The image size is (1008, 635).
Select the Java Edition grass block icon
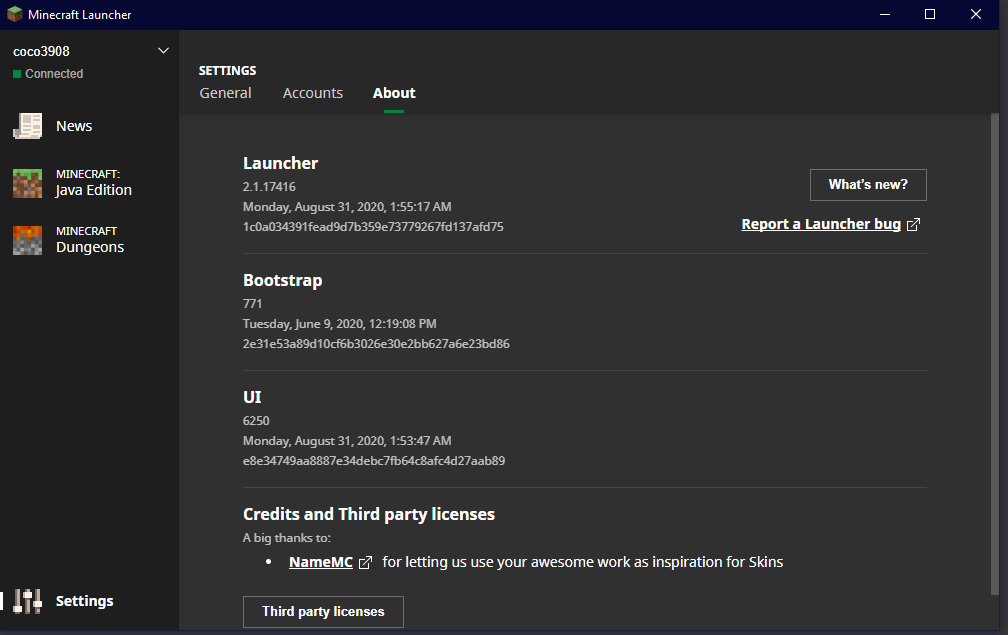tap(28, 183)
